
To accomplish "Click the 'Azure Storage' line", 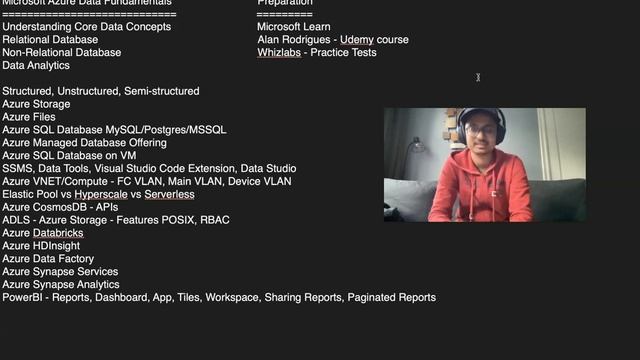I will tap(36, 104).
